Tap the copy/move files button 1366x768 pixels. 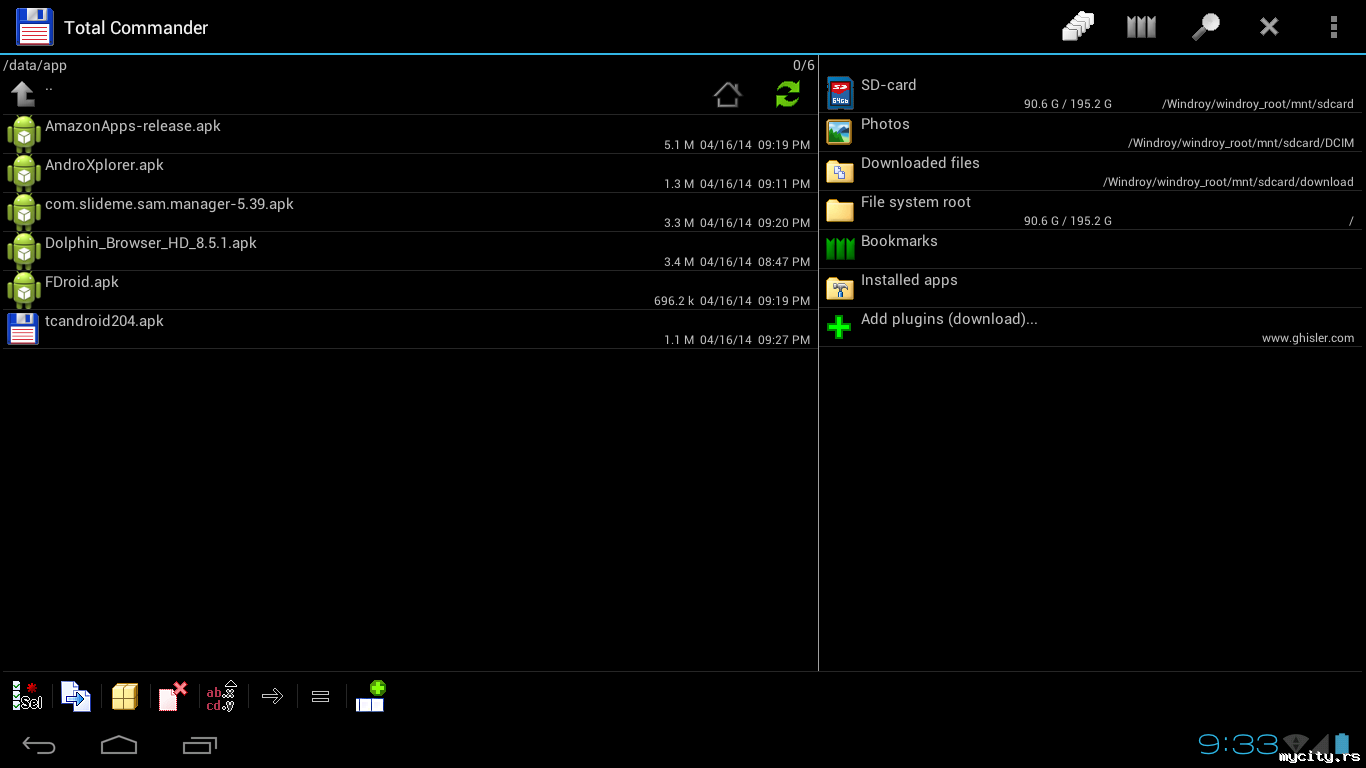(x=76, y=696)
